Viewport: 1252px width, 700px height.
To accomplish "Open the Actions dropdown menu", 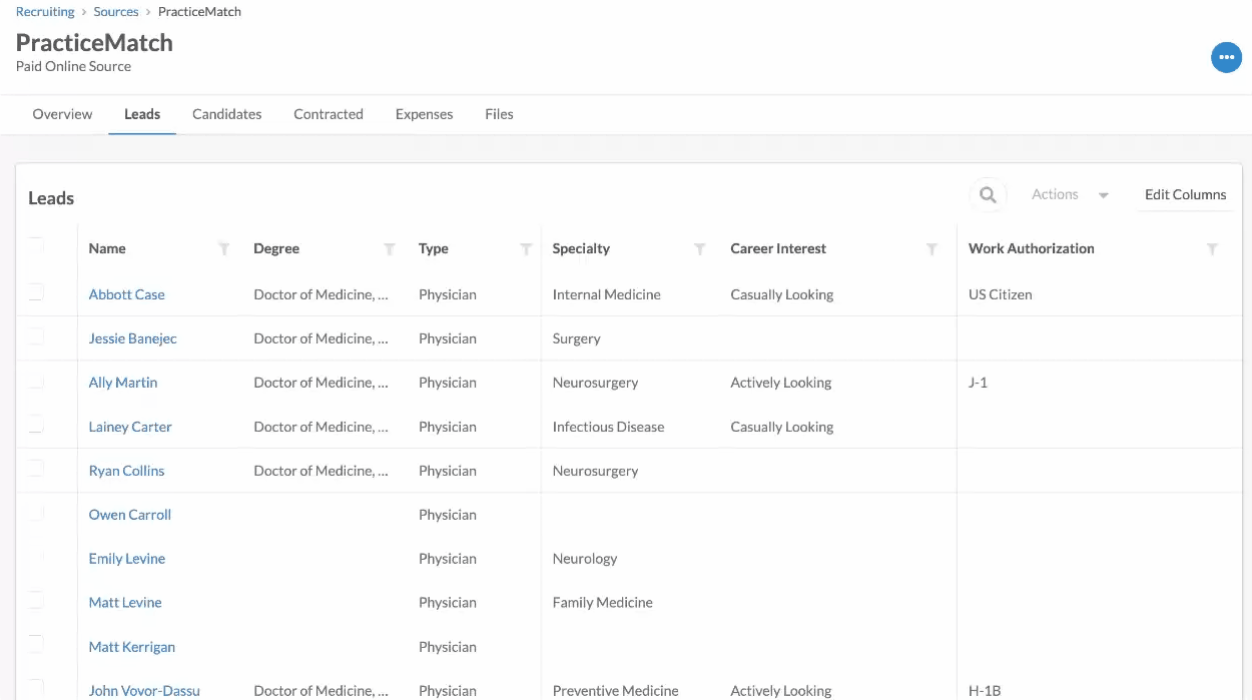I will click(1070, 195).
